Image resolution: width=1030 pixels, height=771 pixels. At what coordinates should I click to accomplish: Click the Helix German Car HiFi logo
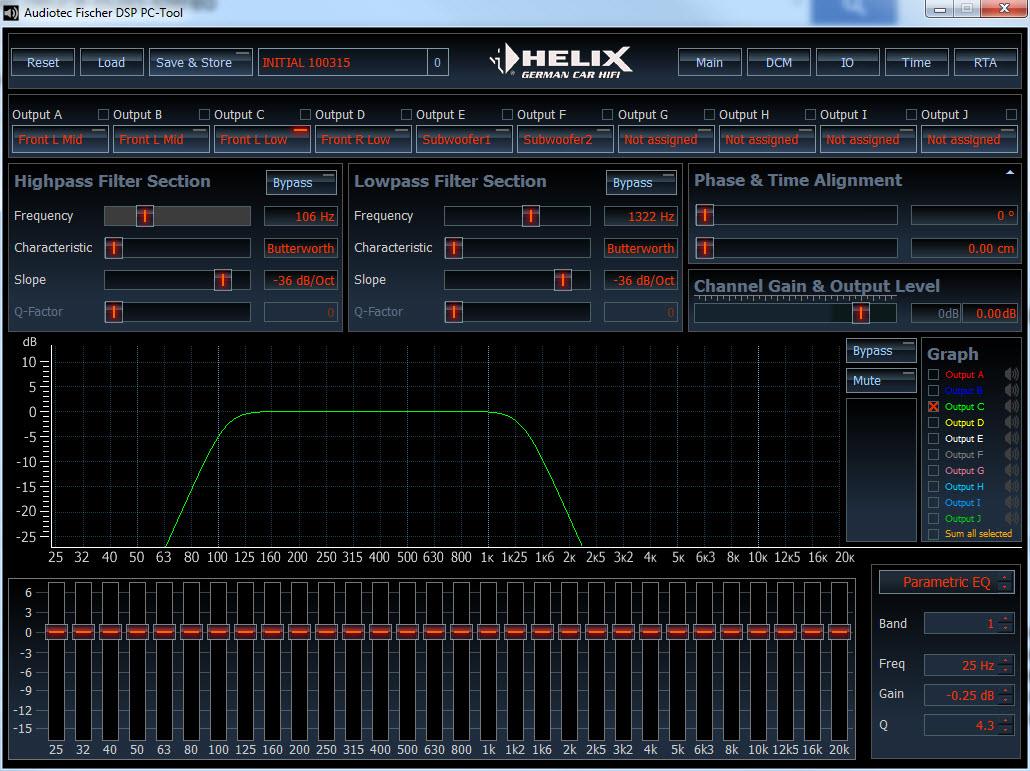[560, 62]
